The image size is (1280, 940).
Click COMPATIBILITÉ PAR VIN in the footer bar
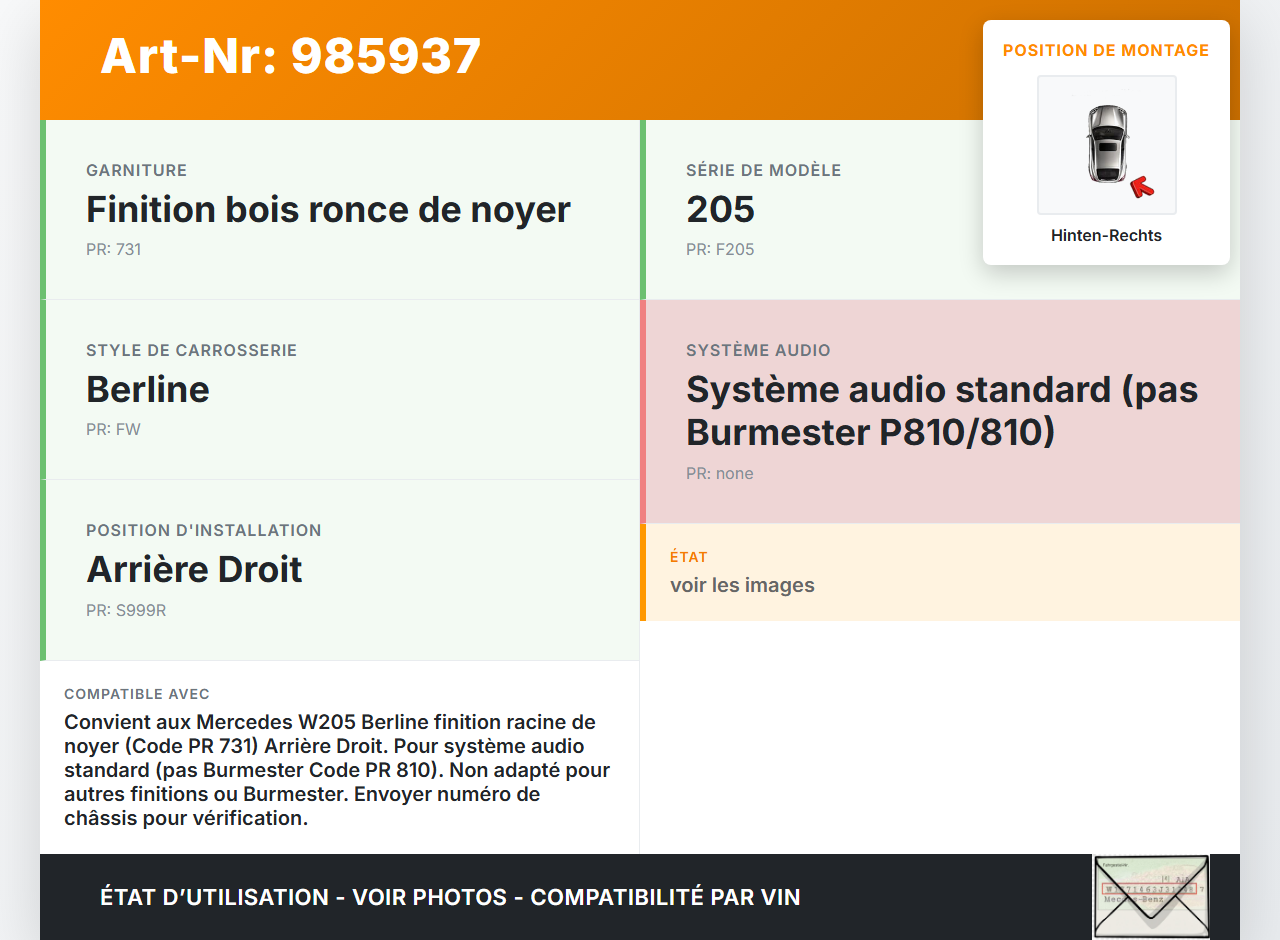pos(667,897)
